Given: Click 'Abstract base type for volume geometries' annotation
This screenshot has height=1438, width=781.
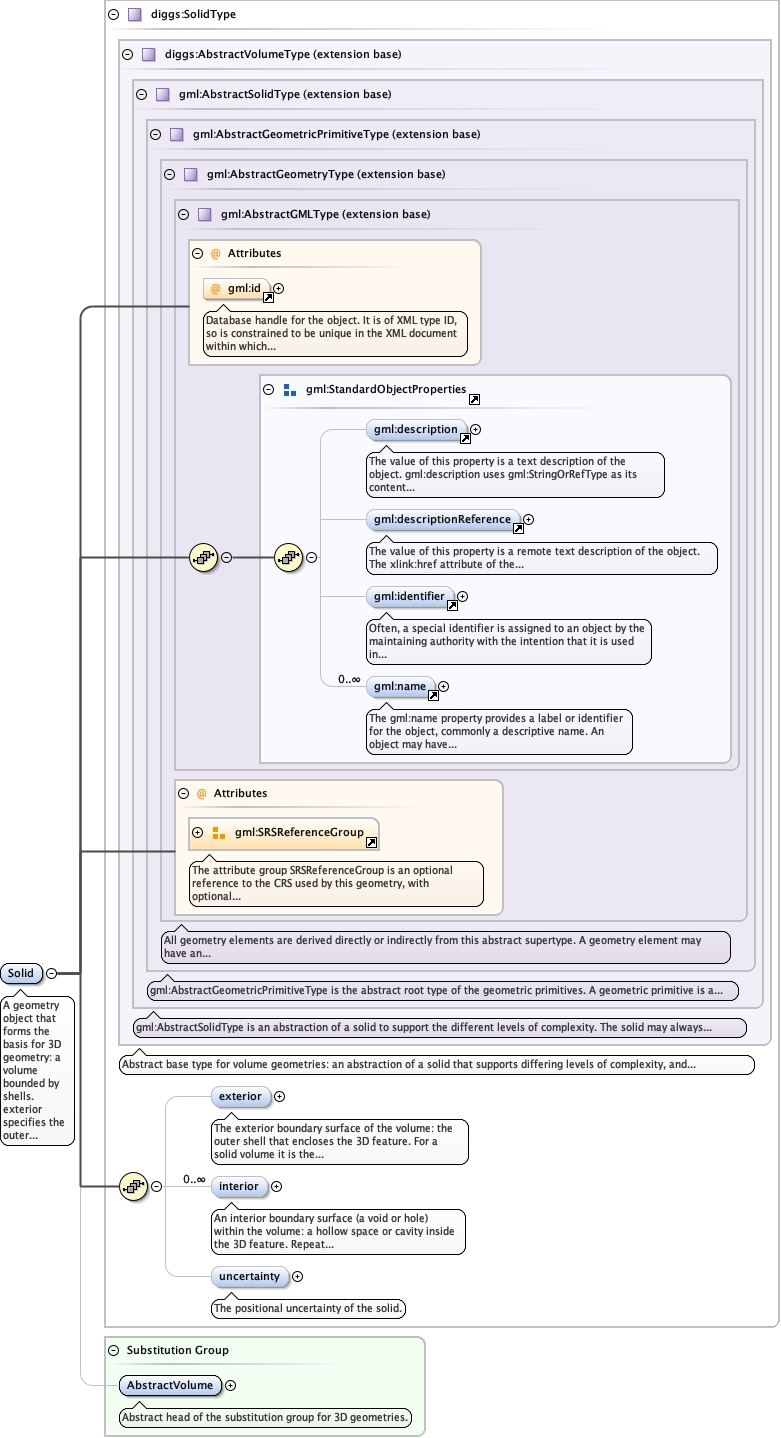Looking at the screenshot, I should point(436,1064).
